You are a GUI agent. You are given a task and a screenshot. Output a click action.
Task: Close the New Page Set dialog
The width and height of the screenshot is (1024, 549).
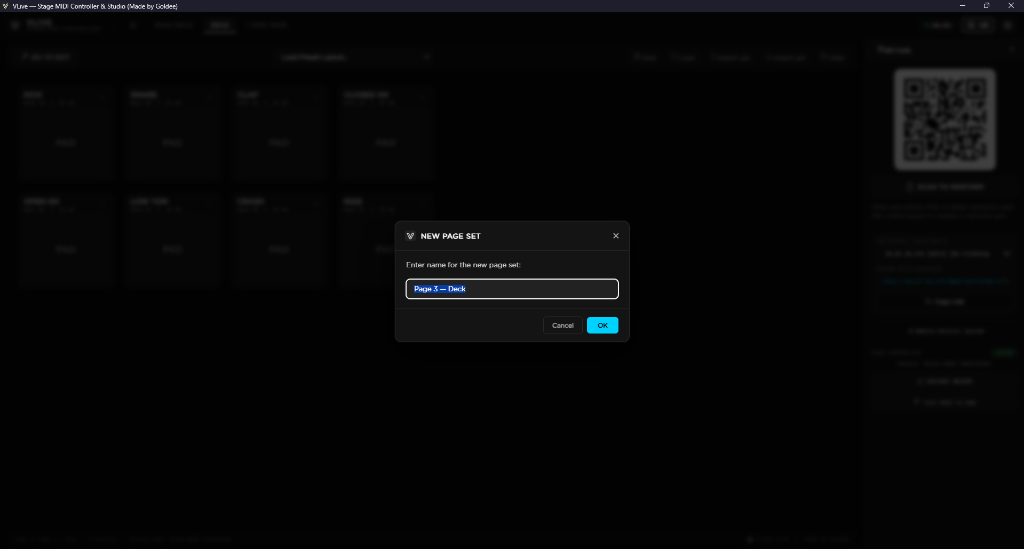pyautogui.click(x=615, y=236)
